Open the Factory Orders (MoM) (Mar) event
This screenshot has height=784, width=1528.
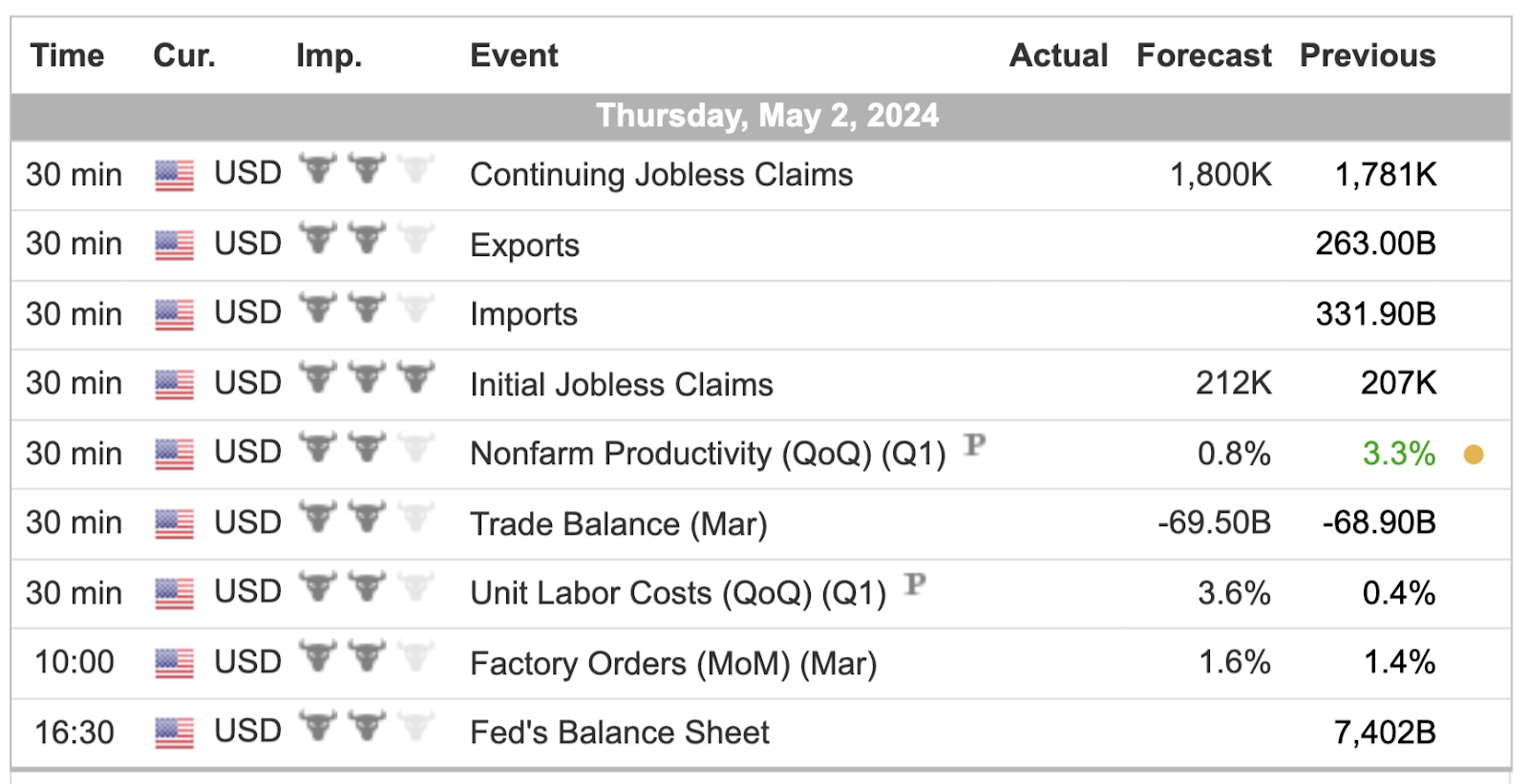coord(673,663)
